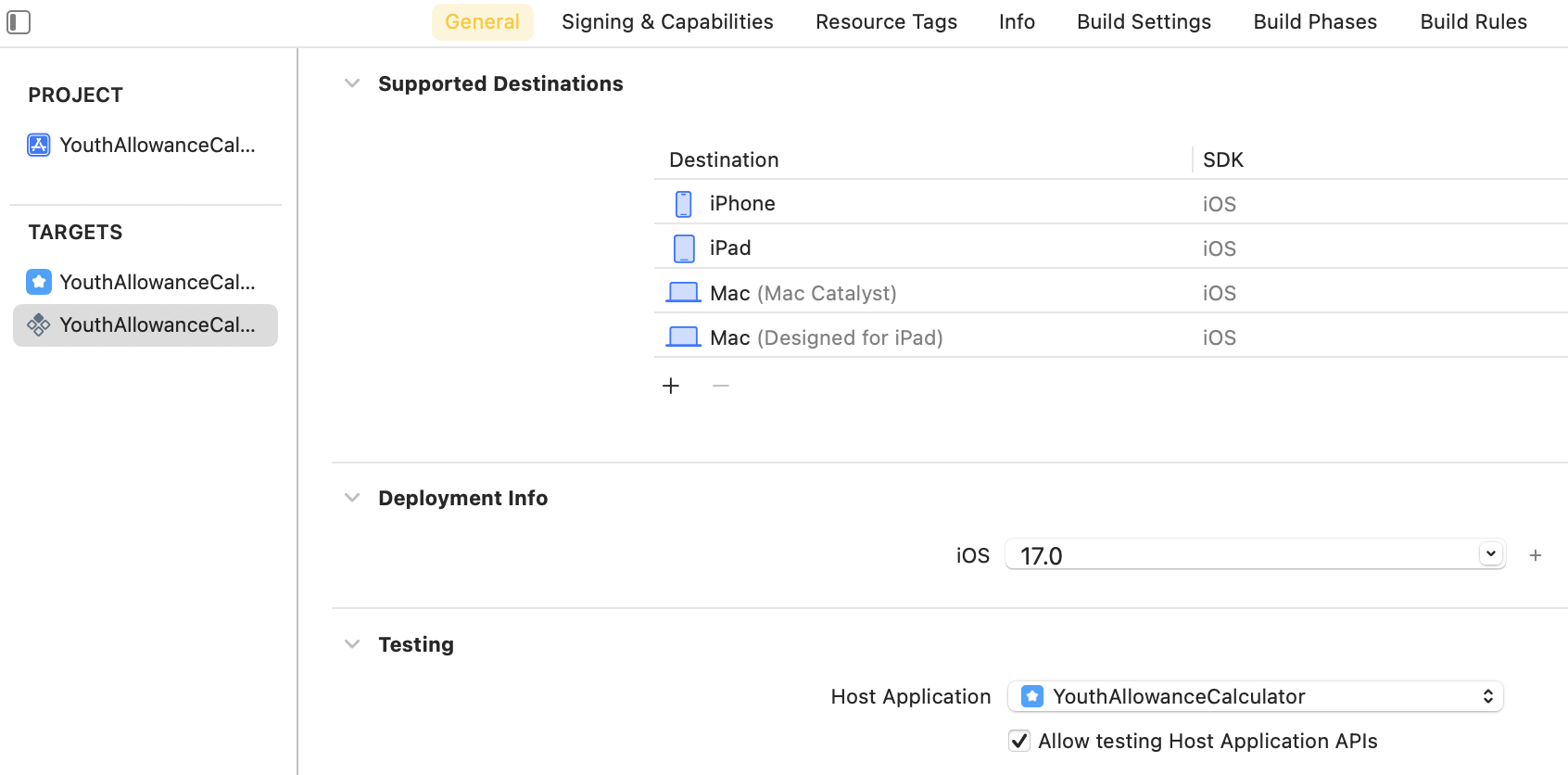Toggle the sidebar panel icon
This screenshot has width=1568, height=775.
point(19,21)
